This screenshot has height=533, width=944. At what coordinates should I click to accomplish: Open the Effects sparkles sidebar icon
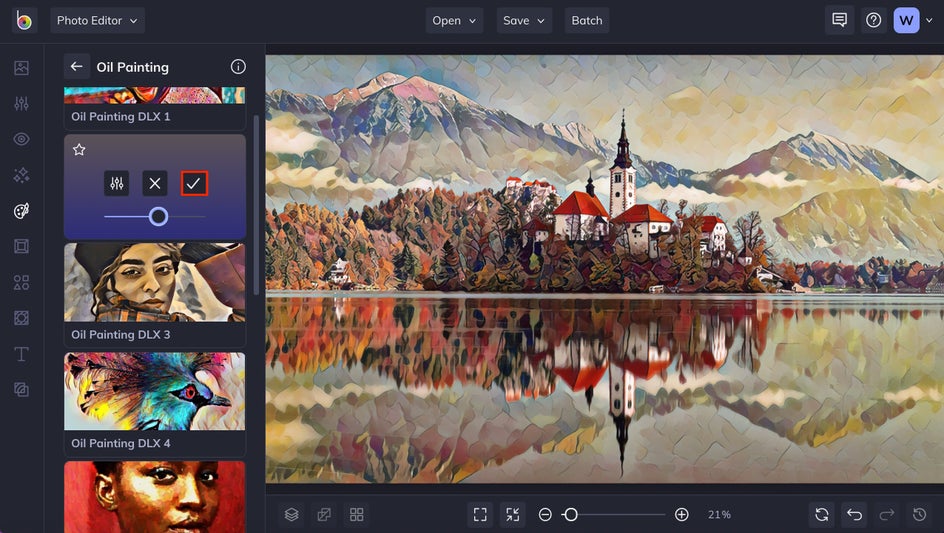(x=21, y=175)
